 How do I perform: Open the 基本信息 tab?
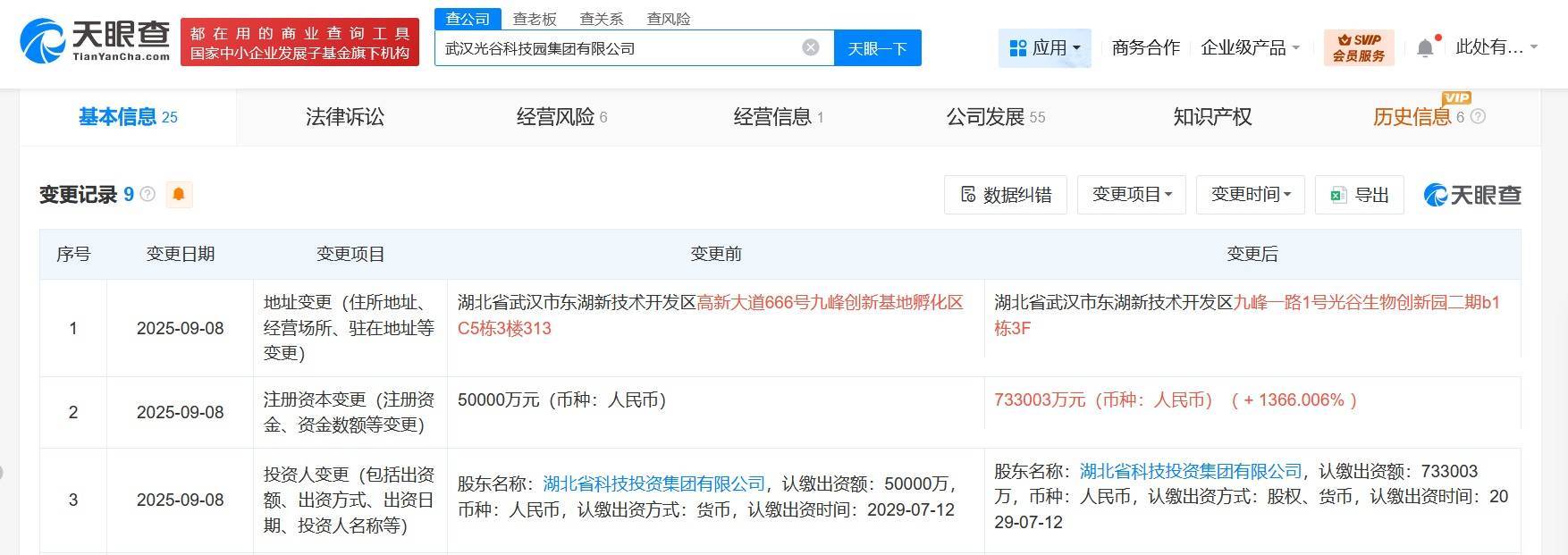(x=128, y=117)
